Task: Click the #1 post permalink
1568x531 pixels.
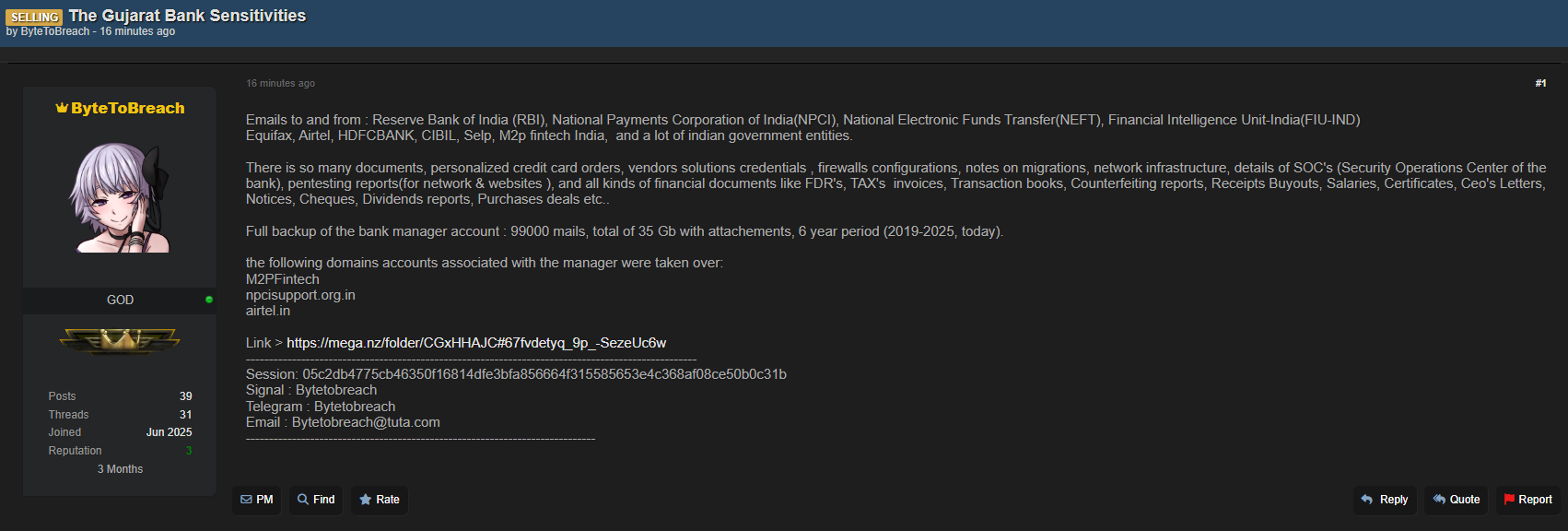Action: tap(1540, 83)
